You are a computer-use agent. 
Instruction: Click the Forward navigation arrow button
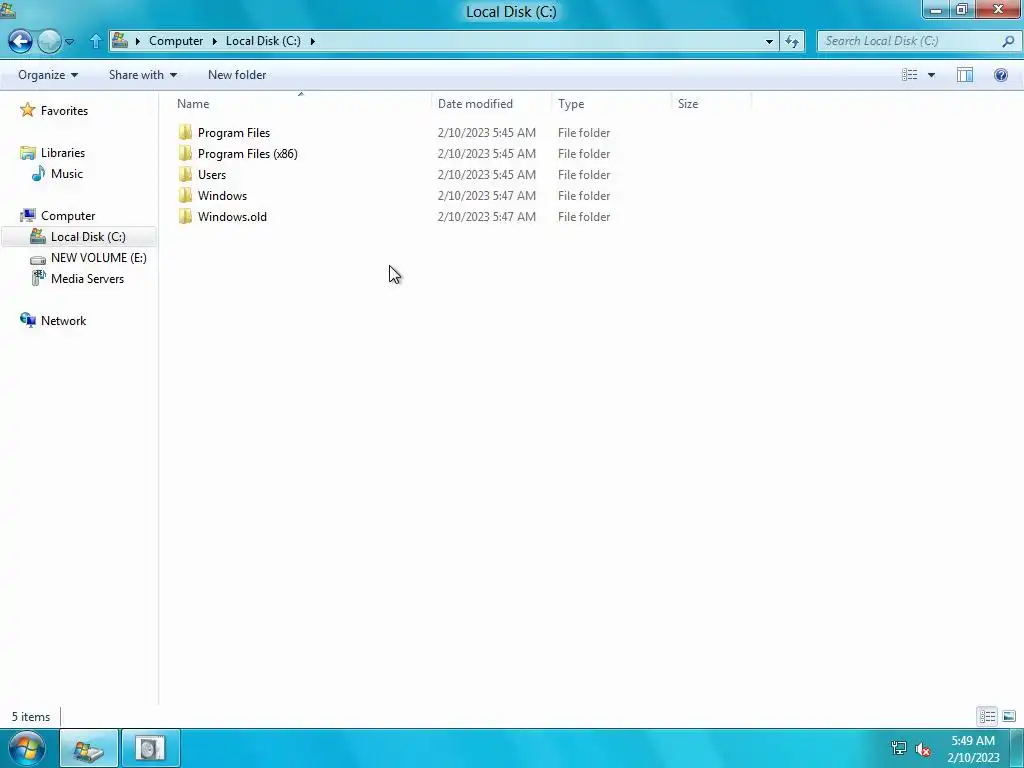pos(49,41)
